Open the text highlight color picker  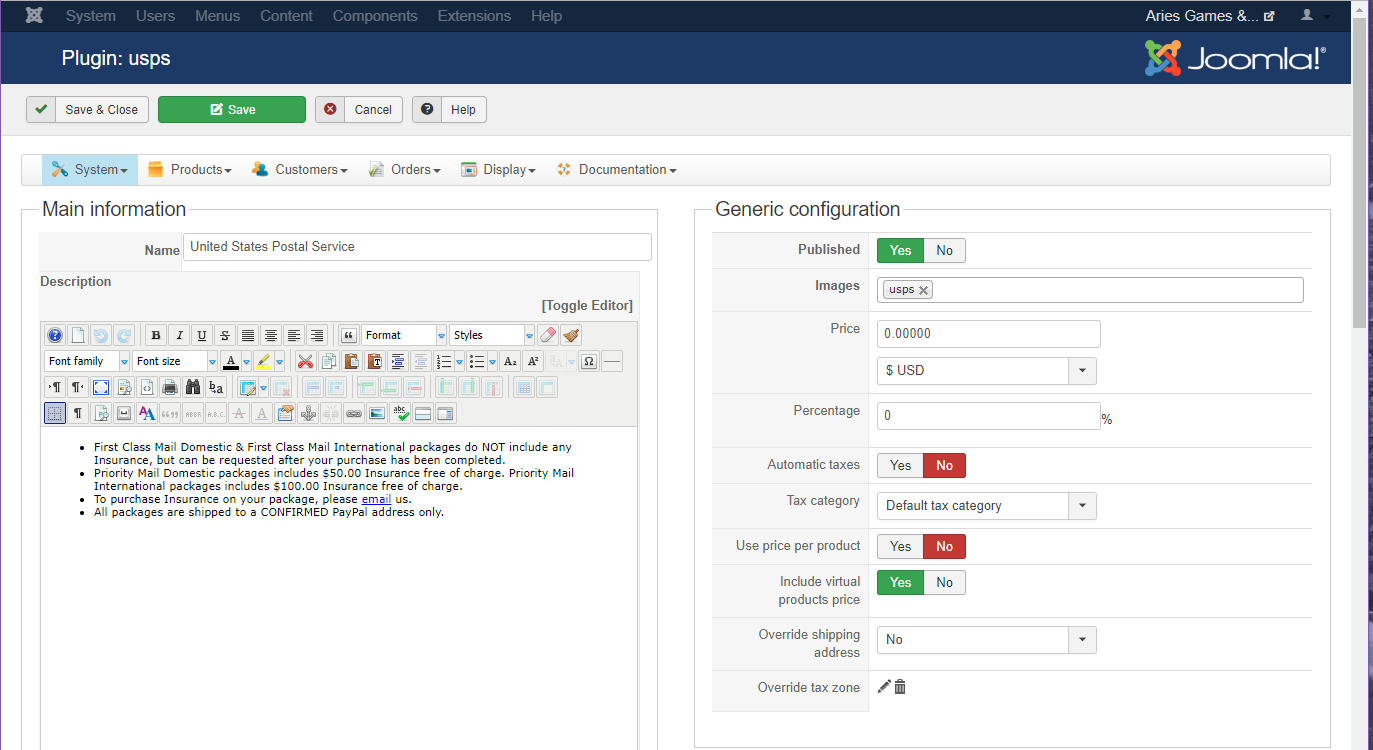click(x=280, y=362)
